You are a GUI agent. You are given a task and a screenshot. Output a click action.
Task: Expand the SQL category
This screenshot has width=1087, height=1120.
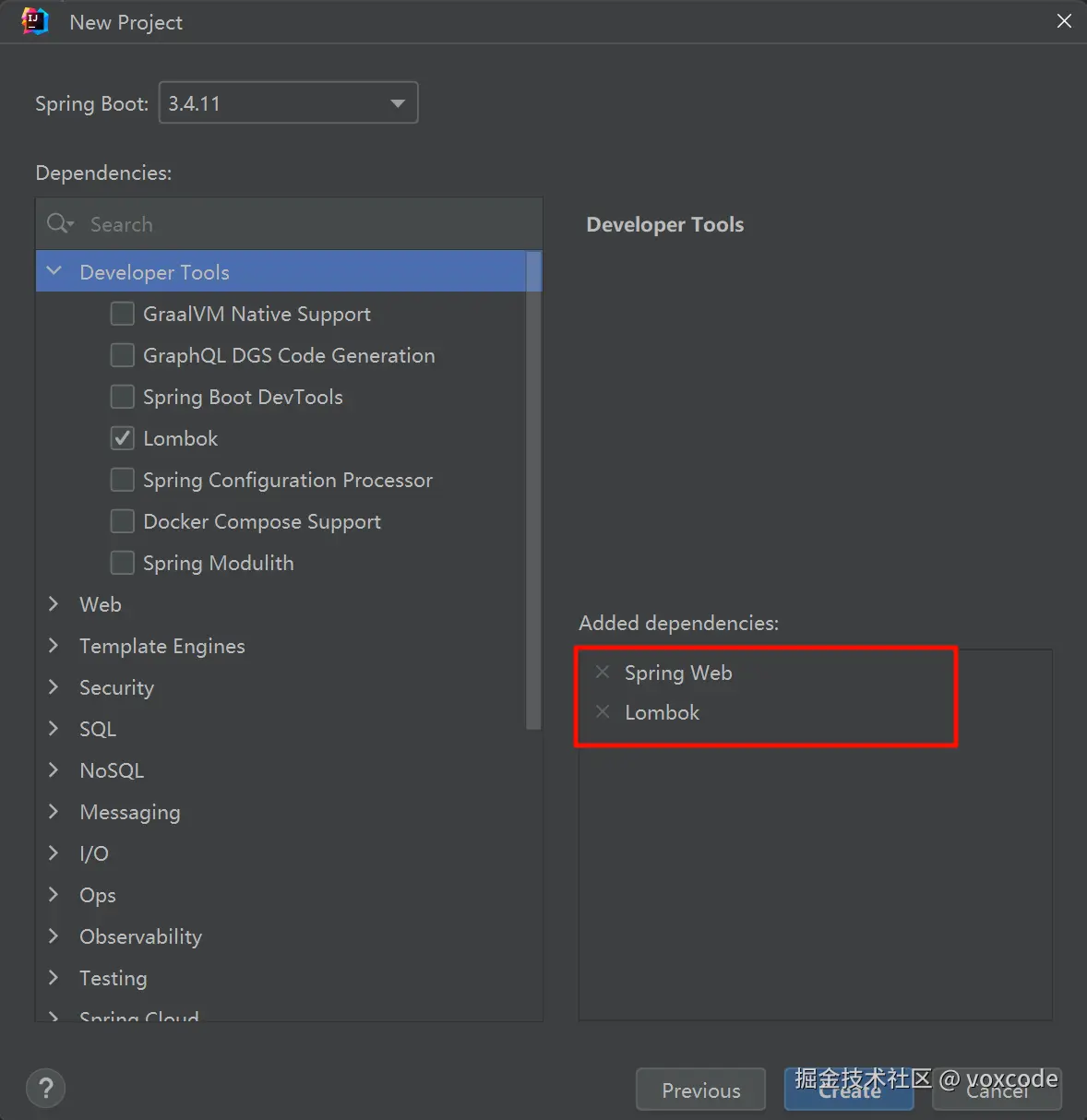point(54,728)
